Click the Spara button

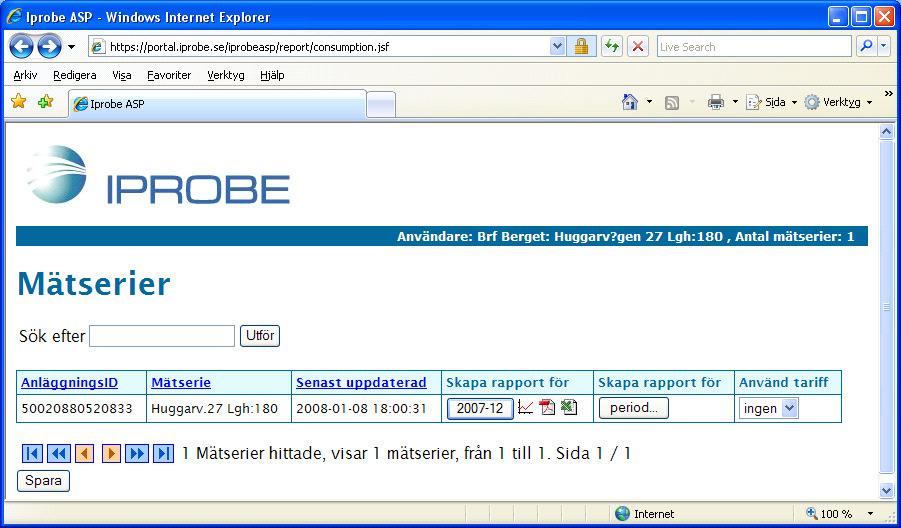click(x=44, y=481)
